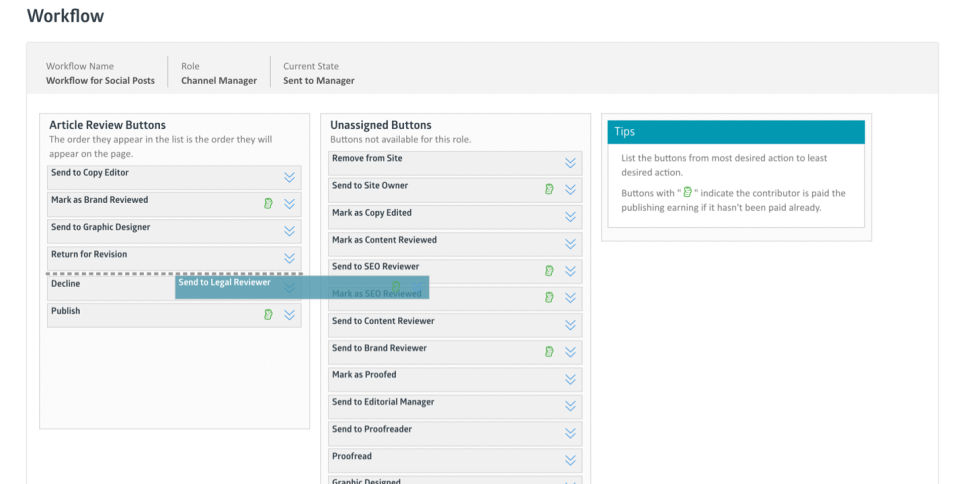Expand Send to Editorial Manager options
This screenshot has width=960, height=484.
pos(570,406)
